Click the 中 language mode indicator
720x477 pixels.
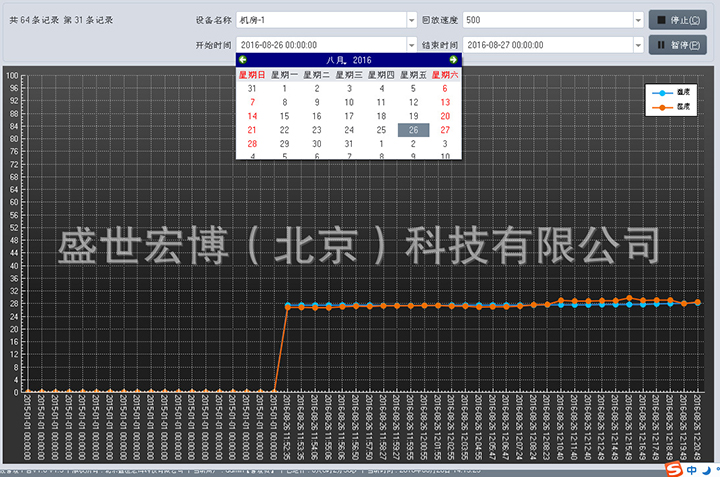point(692,468)
